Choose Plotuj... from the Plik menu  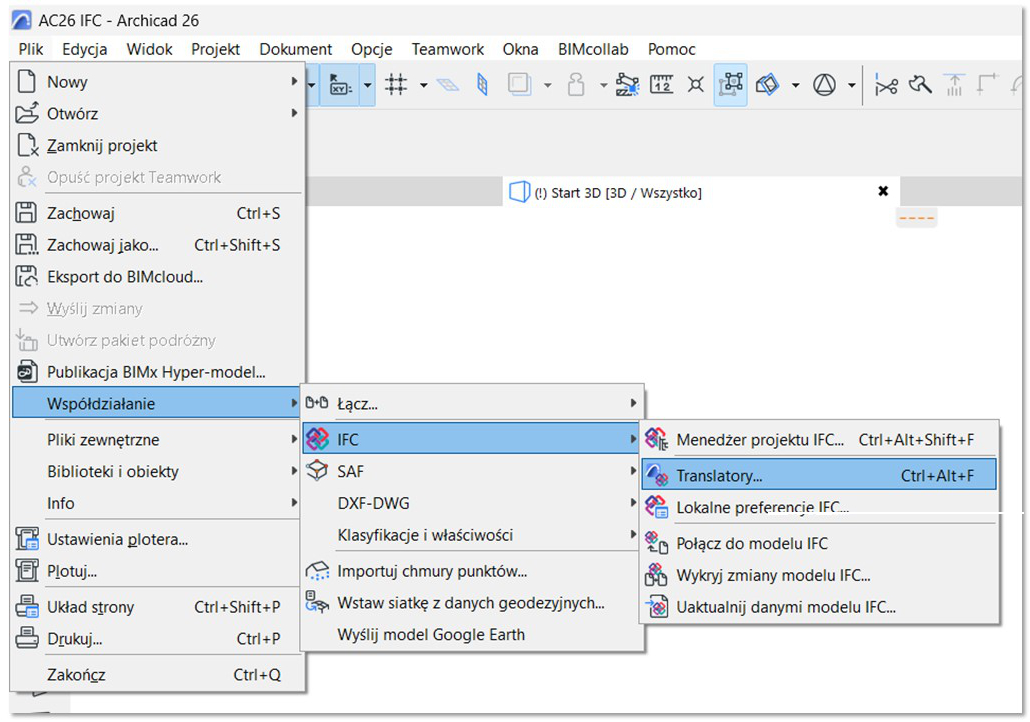tap(158, 571)
